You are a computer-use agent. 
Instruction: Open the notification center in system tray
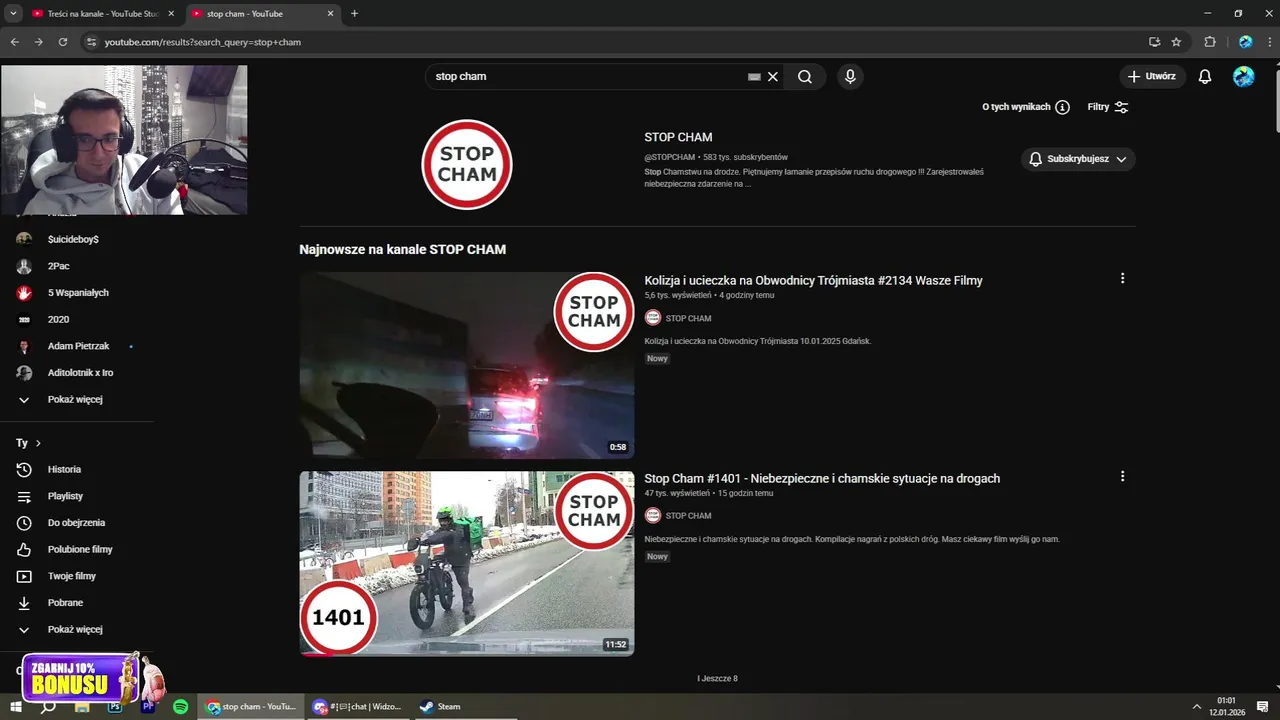click(x=1263, y=706)
